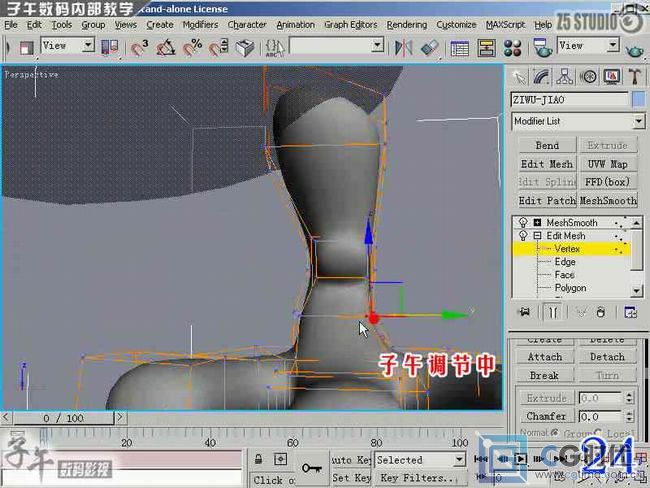Open Configure Modifier Sets icon

tap(631, 312)
